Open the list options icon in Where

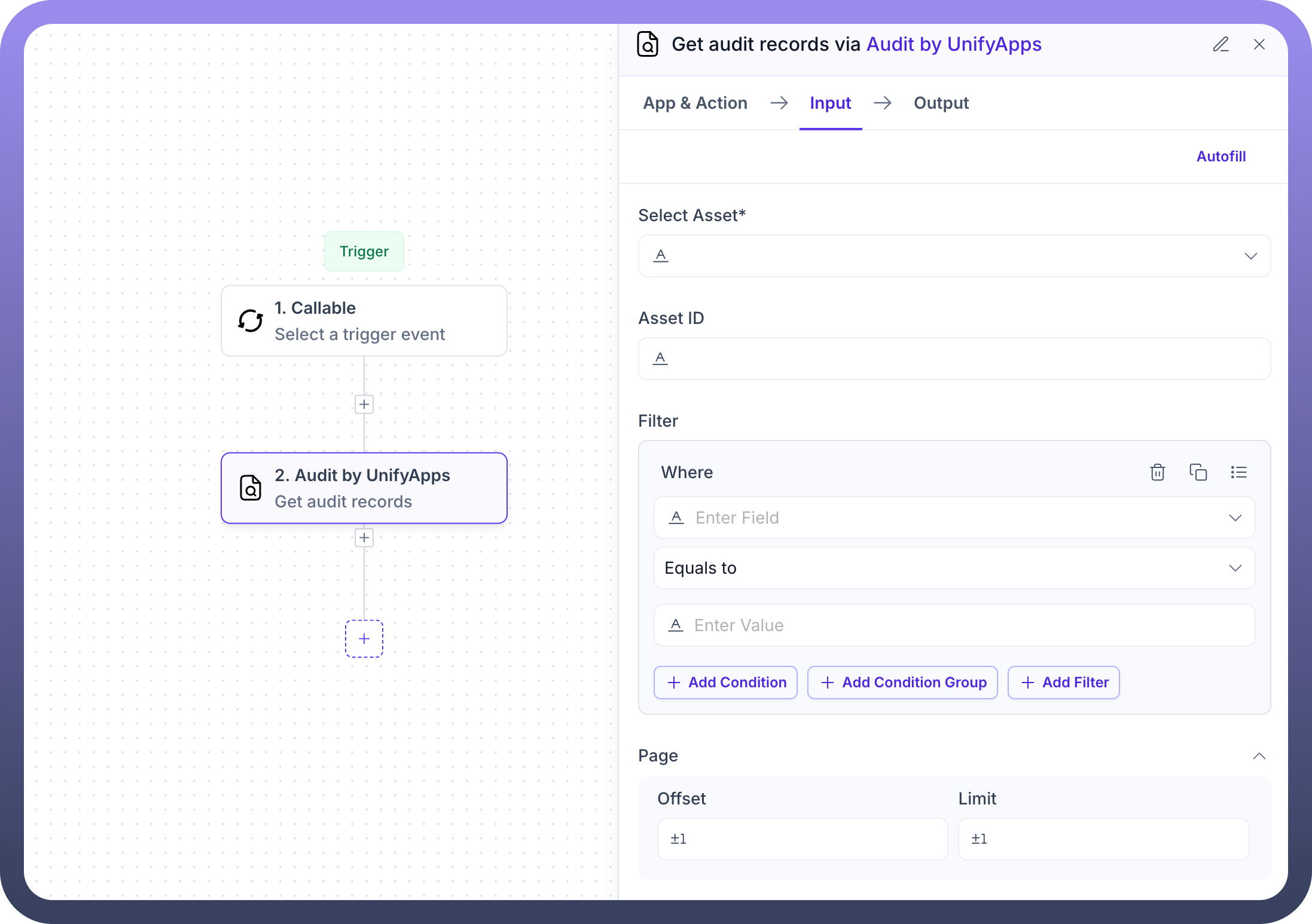pyautogui.click(x=1238, y=472)
